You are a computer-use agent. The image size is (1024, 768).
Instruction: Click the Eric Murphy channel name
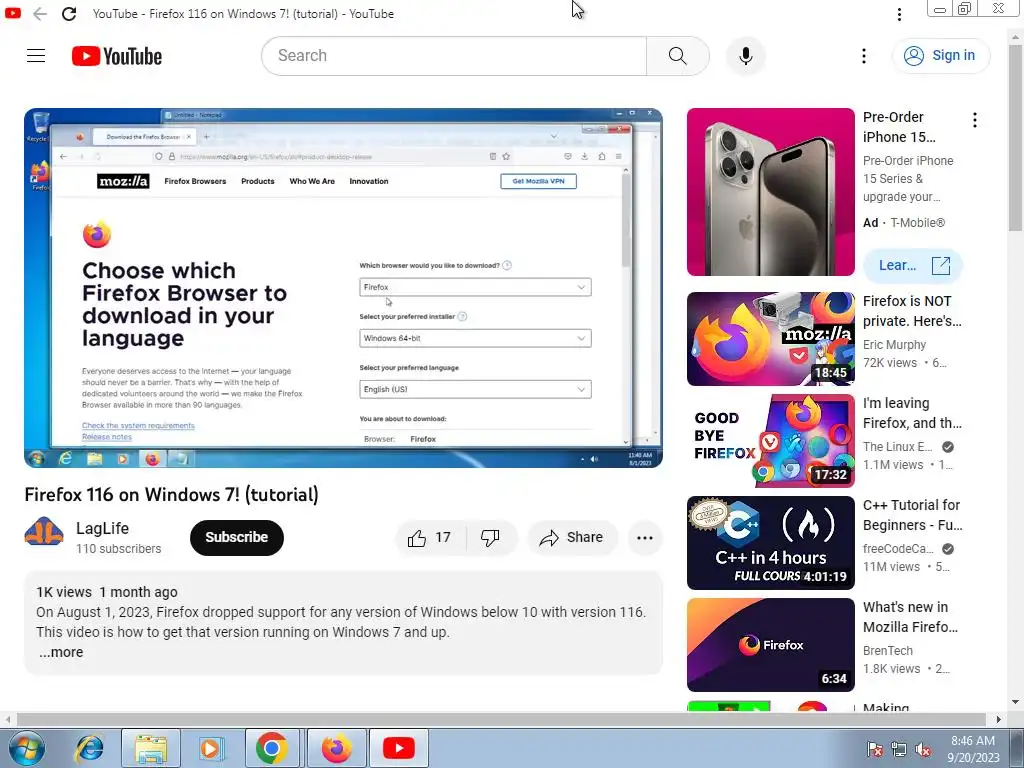pyautogui.click(x=894, y=345)
